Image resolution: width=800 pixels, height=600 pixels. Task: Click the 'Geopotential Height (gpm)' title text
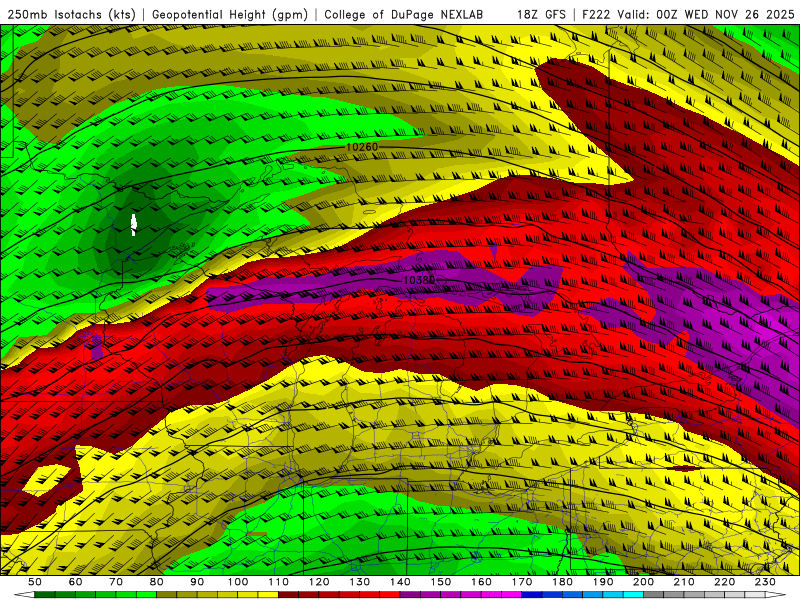coord(230,14)
